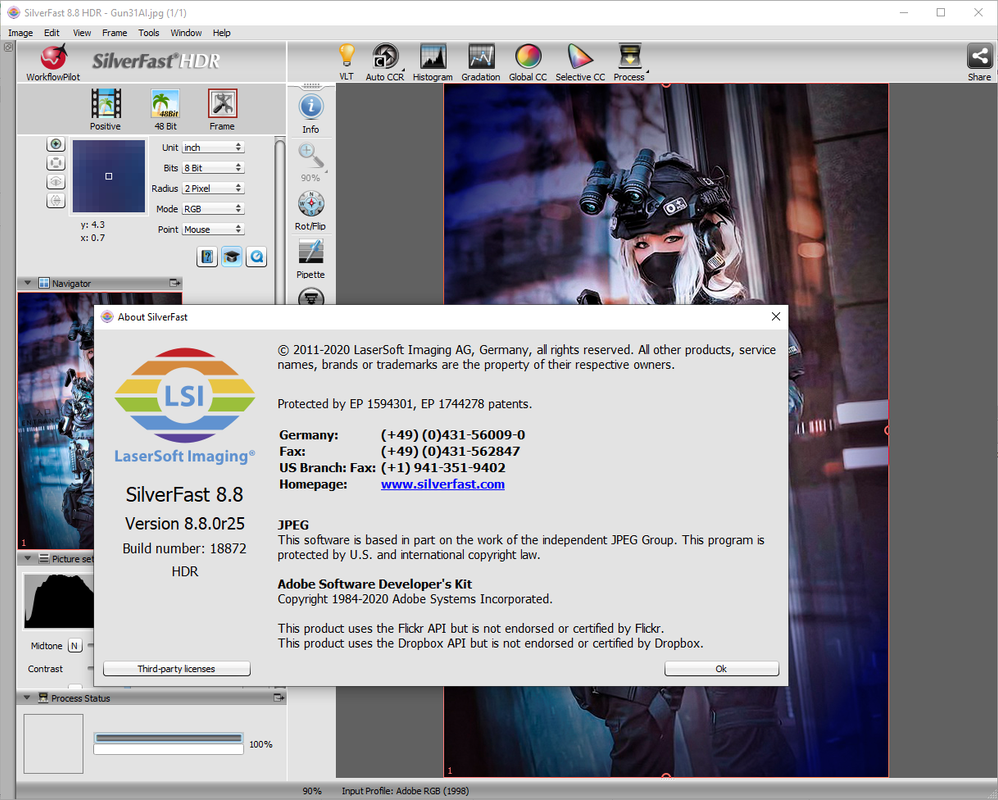Click the zoom magnifier at 90%
The height and width of the screenshot is (800, 998).
click(x=311, y=162)
